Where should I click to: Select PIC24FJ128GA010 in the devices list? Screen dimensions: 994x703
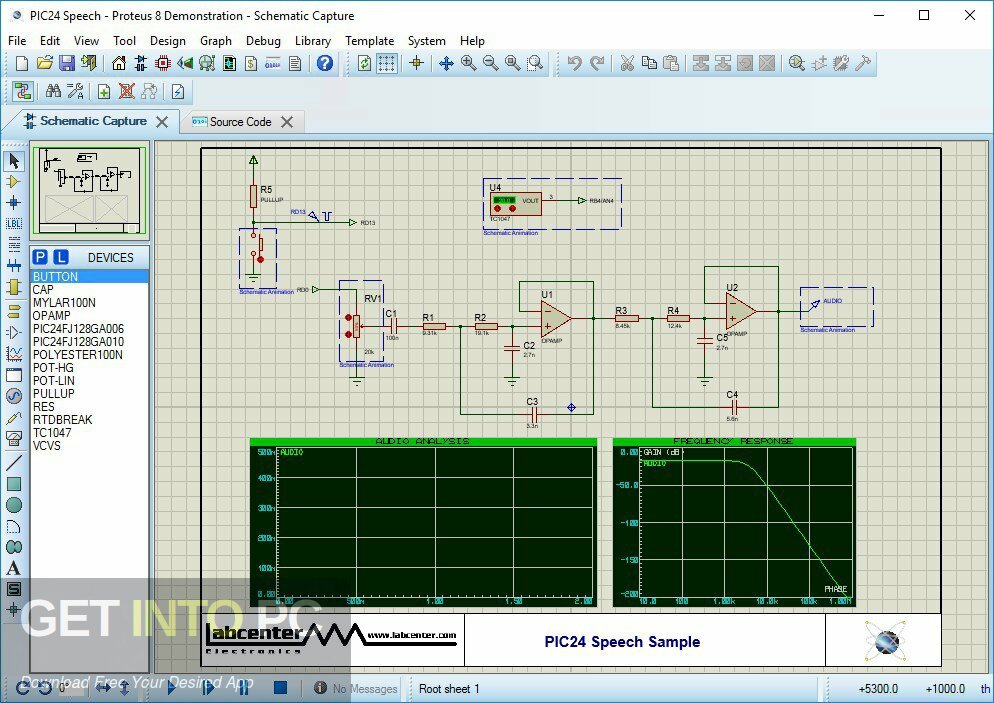pos(89,341)
